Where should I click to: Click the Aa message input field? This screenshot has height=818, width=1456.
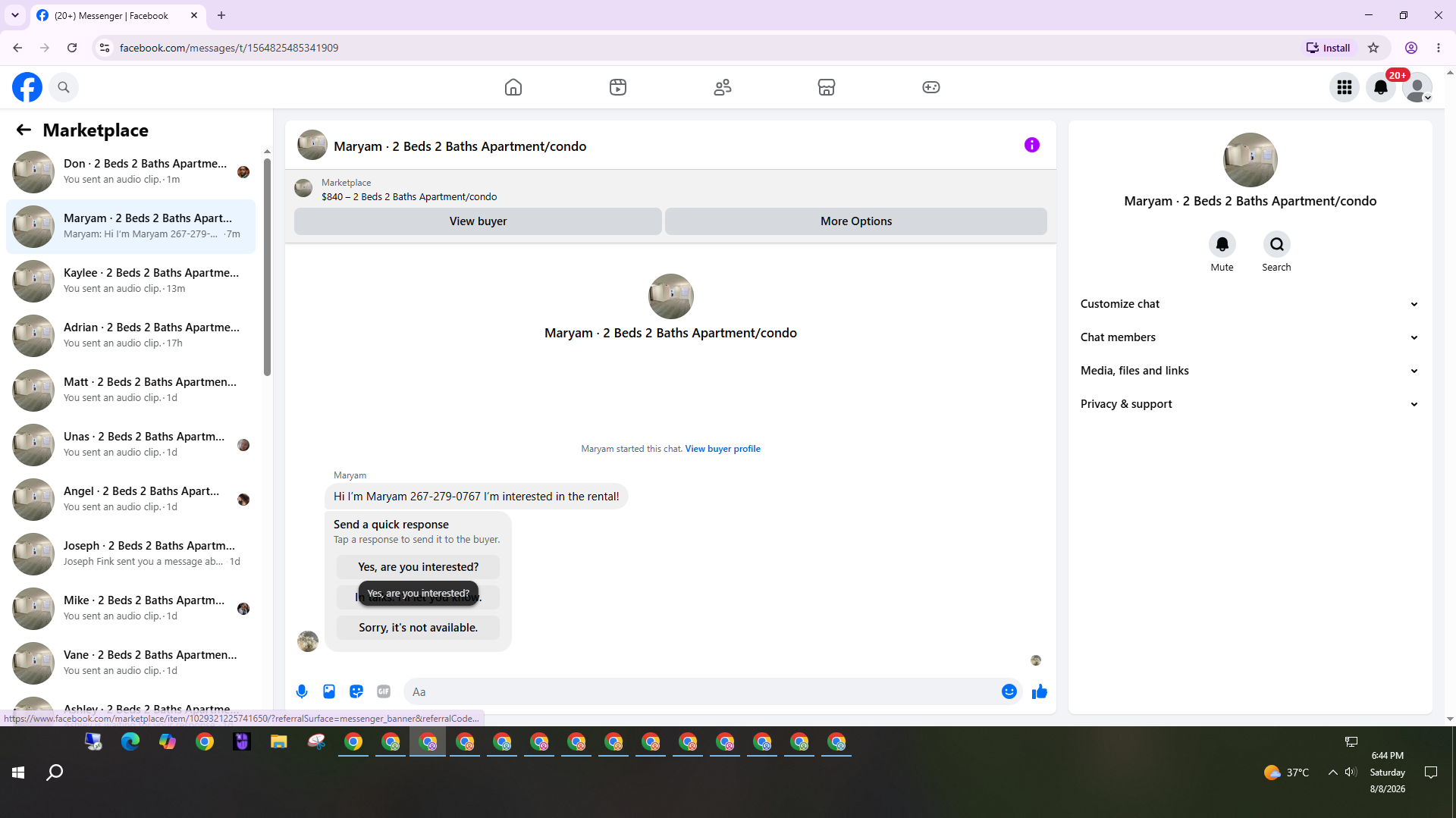coord(701,691)
